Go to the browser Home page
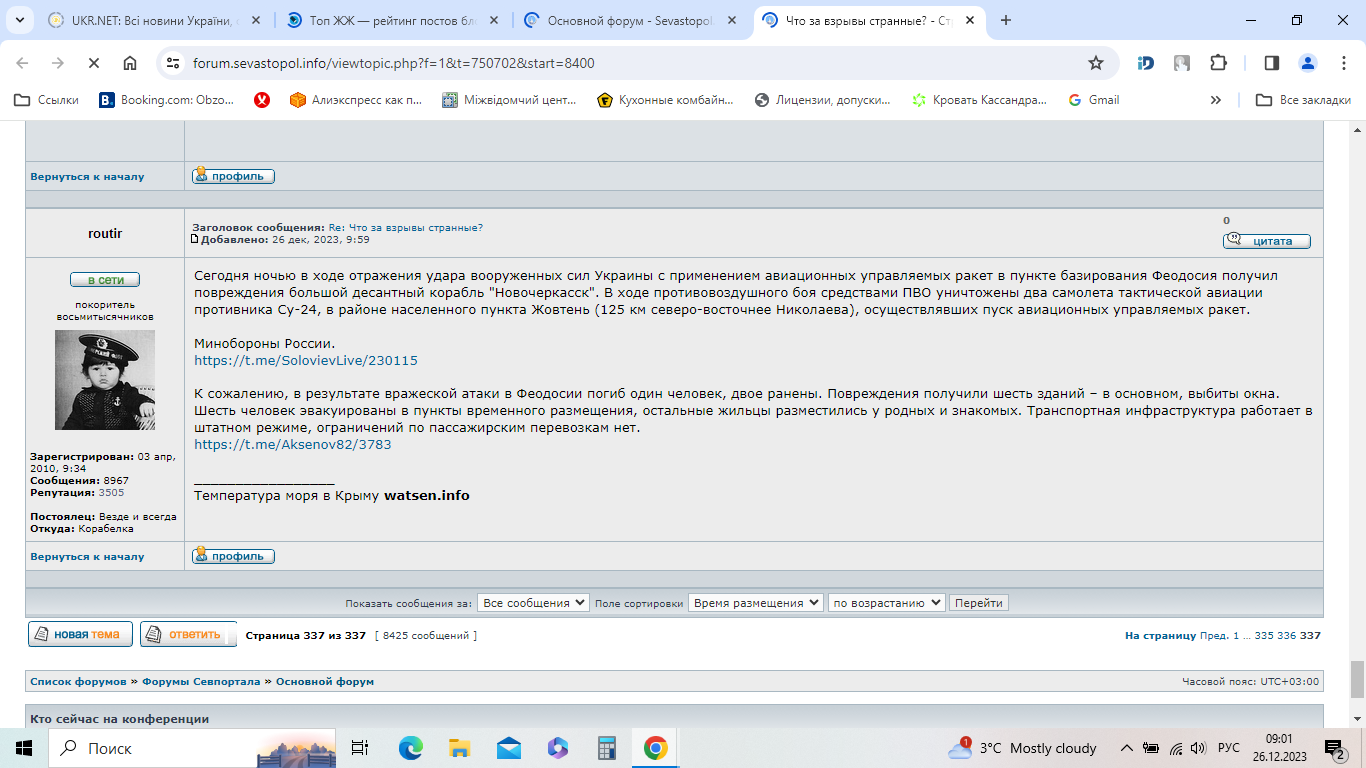Screen dimensions: 1366x768 point(130,63)
